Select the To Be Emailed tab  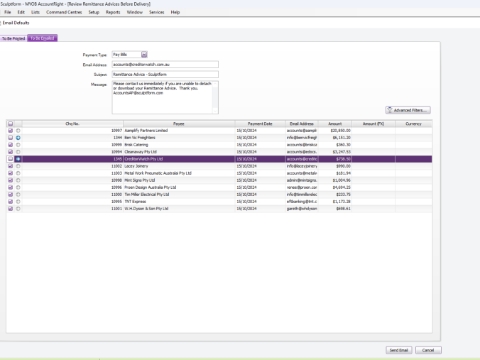(42, 38)
